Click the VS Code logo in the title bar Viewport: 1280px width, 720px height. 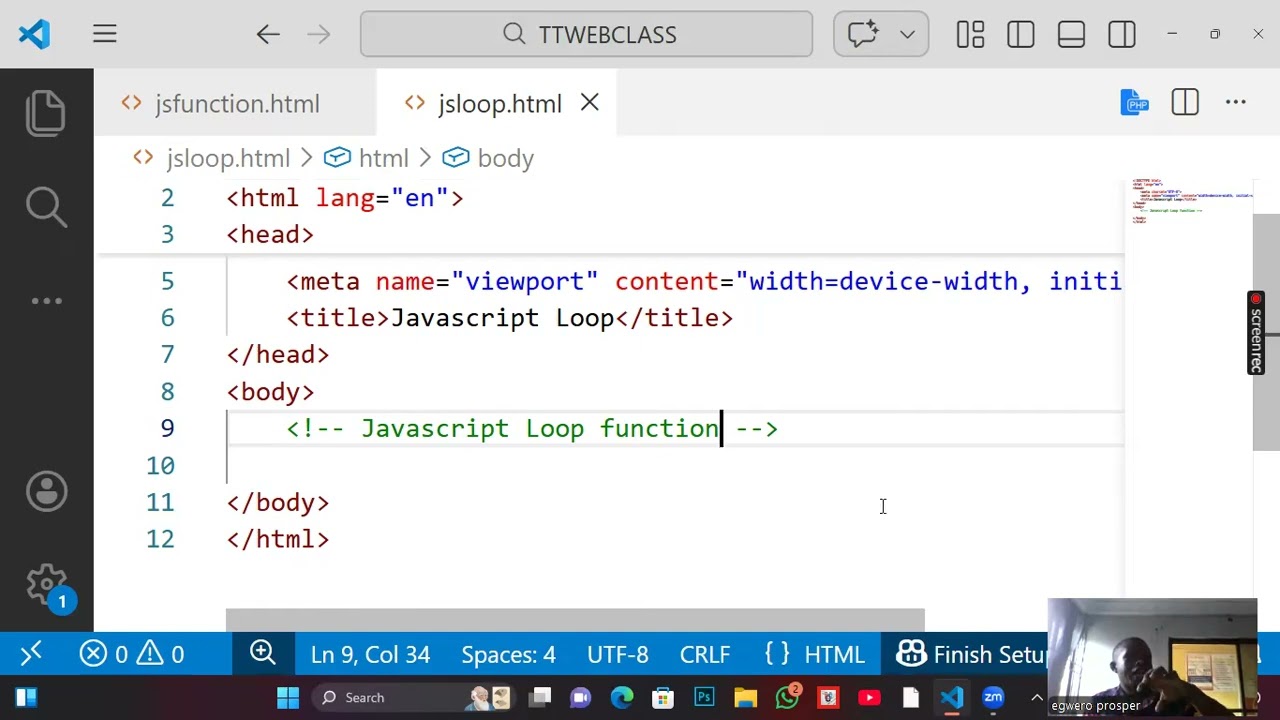coord(33,35)
